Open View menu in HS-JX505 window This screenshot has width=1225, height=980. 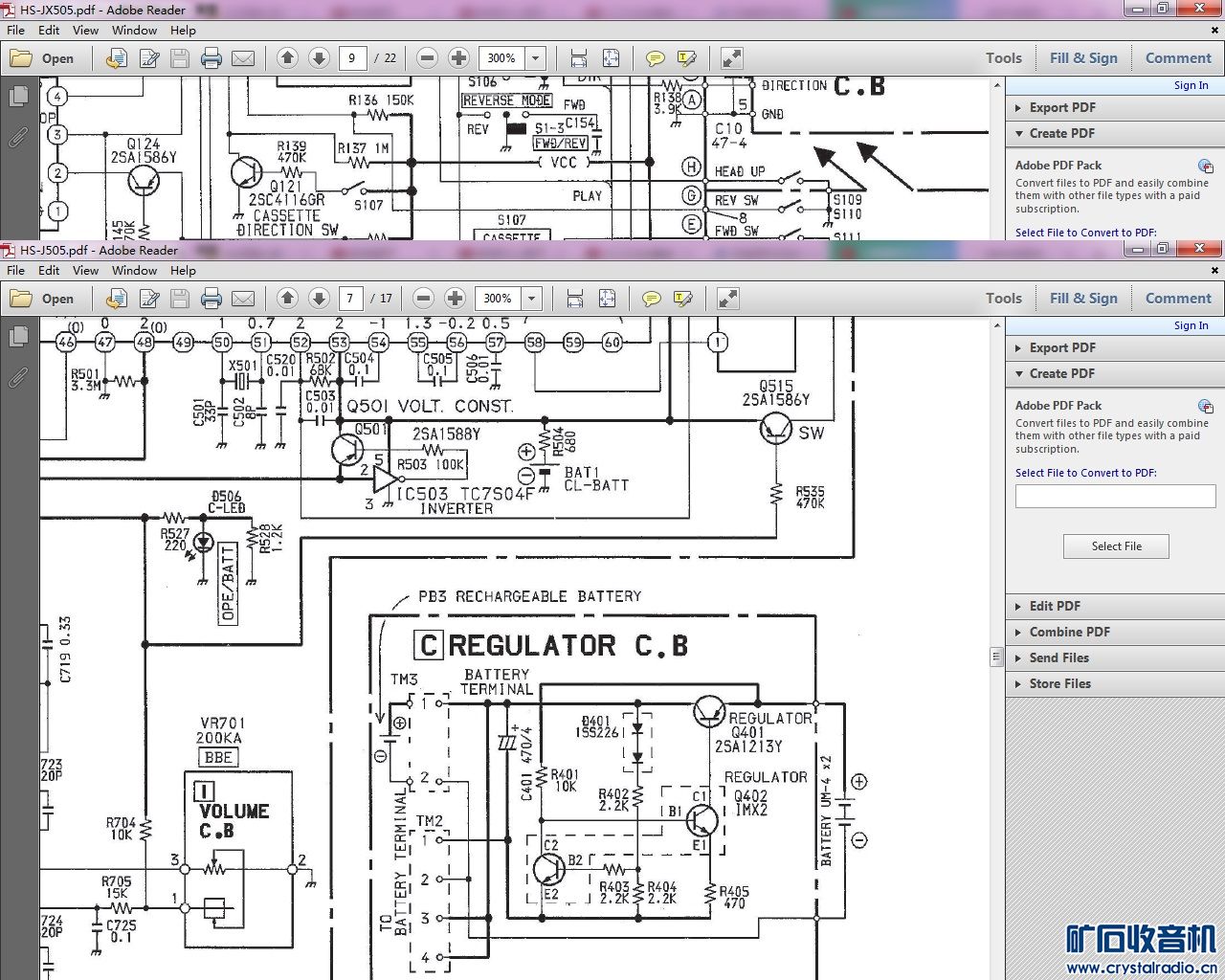[x=85, y=30]
